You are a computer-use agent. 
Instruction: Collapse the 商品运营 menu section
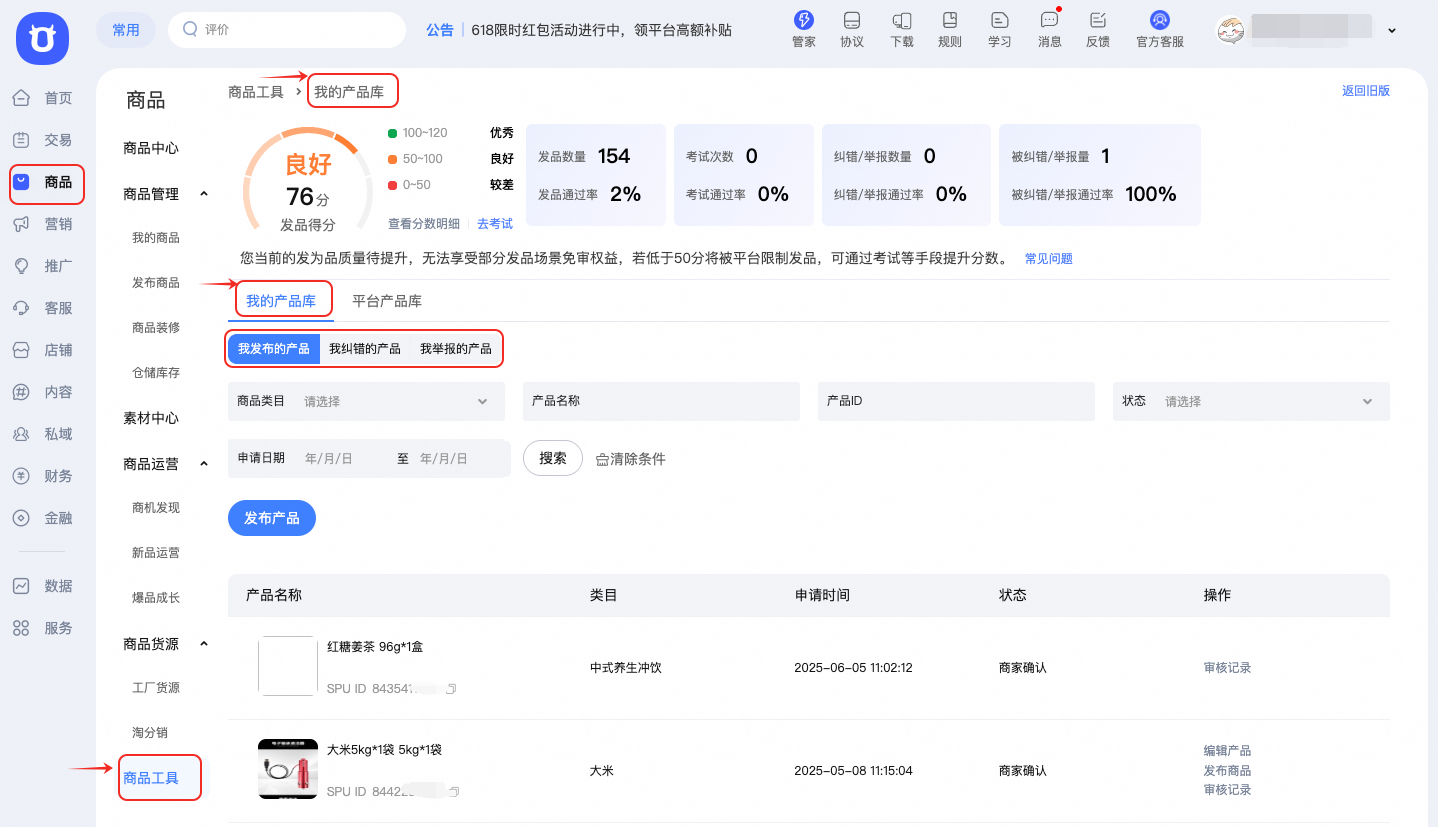click(204, 464)
